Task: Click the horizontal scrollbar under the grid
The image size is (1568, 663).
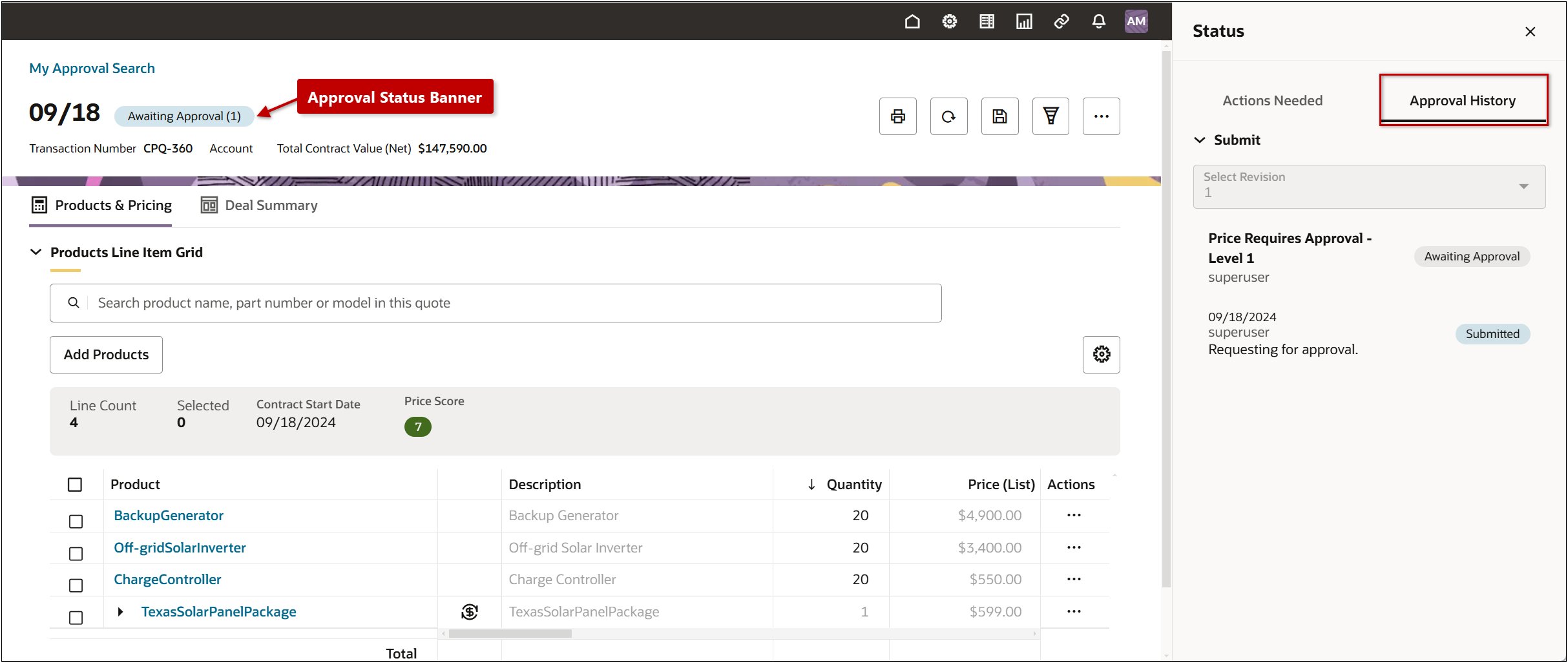Action: (x=510, y=634)
